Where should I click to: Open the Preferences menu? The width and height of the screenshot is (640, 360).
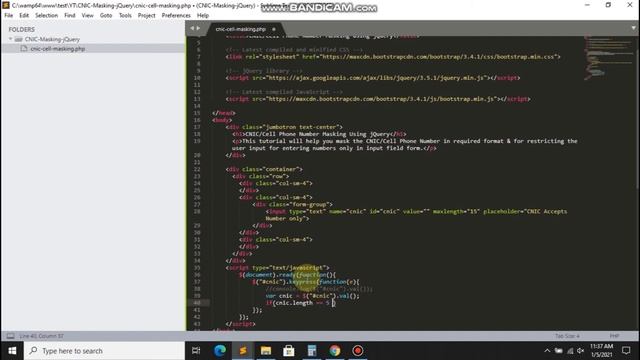tap(176, 15)
